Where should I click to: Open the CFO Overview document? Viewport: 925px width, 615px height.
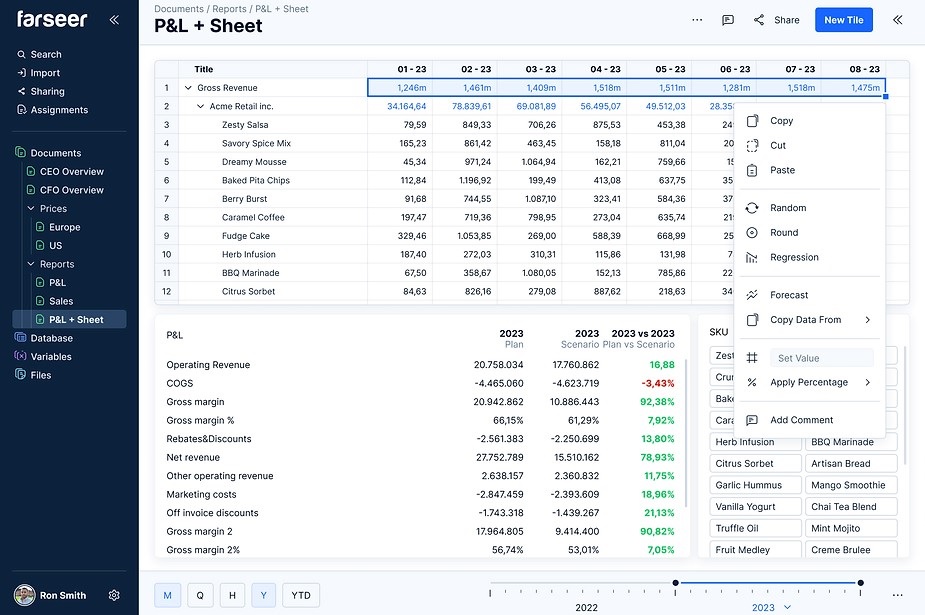click(x=65, y=190)
